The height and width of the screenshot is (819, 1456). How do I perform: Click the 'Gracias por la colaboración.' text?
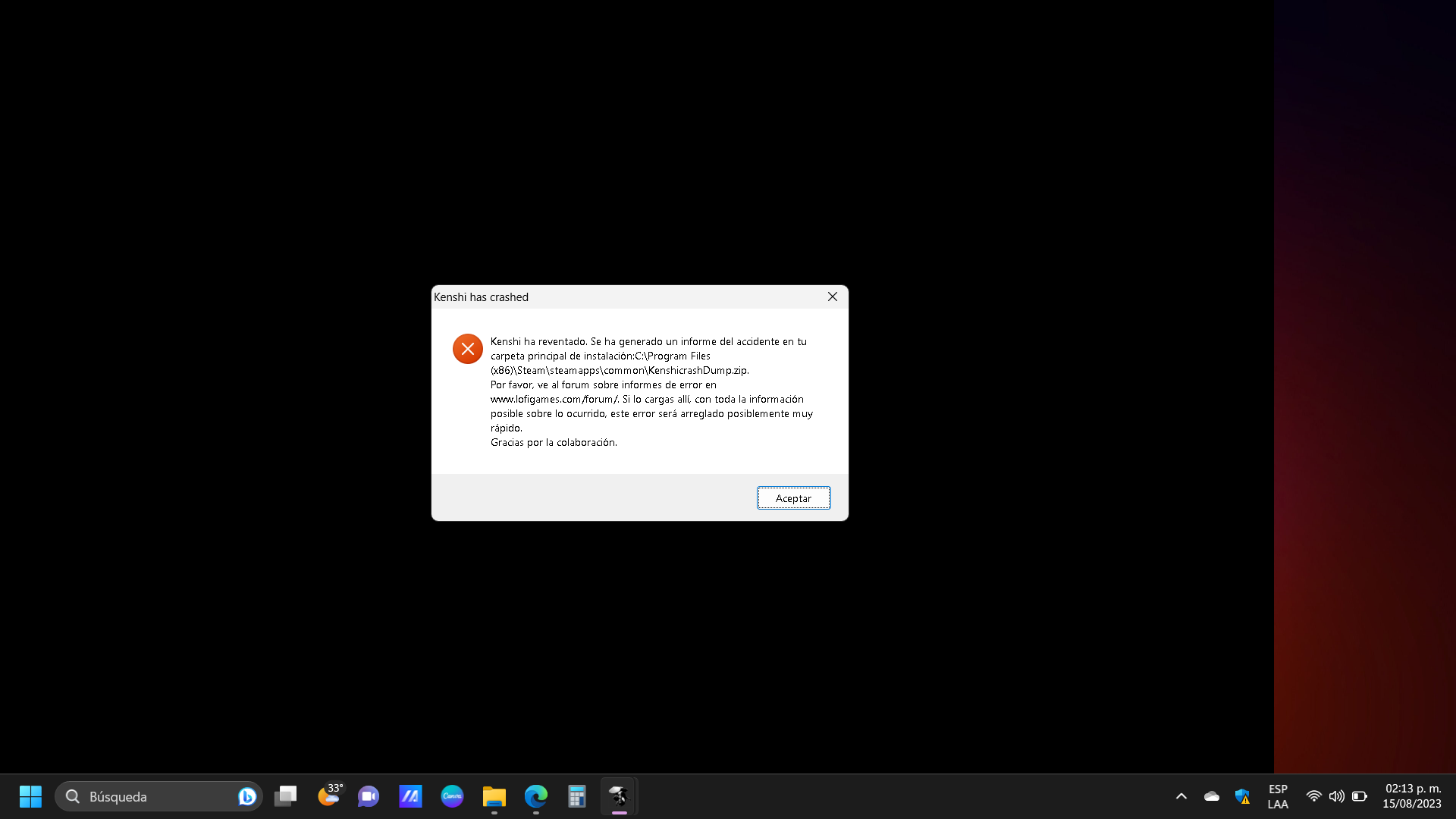[x=554, y=442]
